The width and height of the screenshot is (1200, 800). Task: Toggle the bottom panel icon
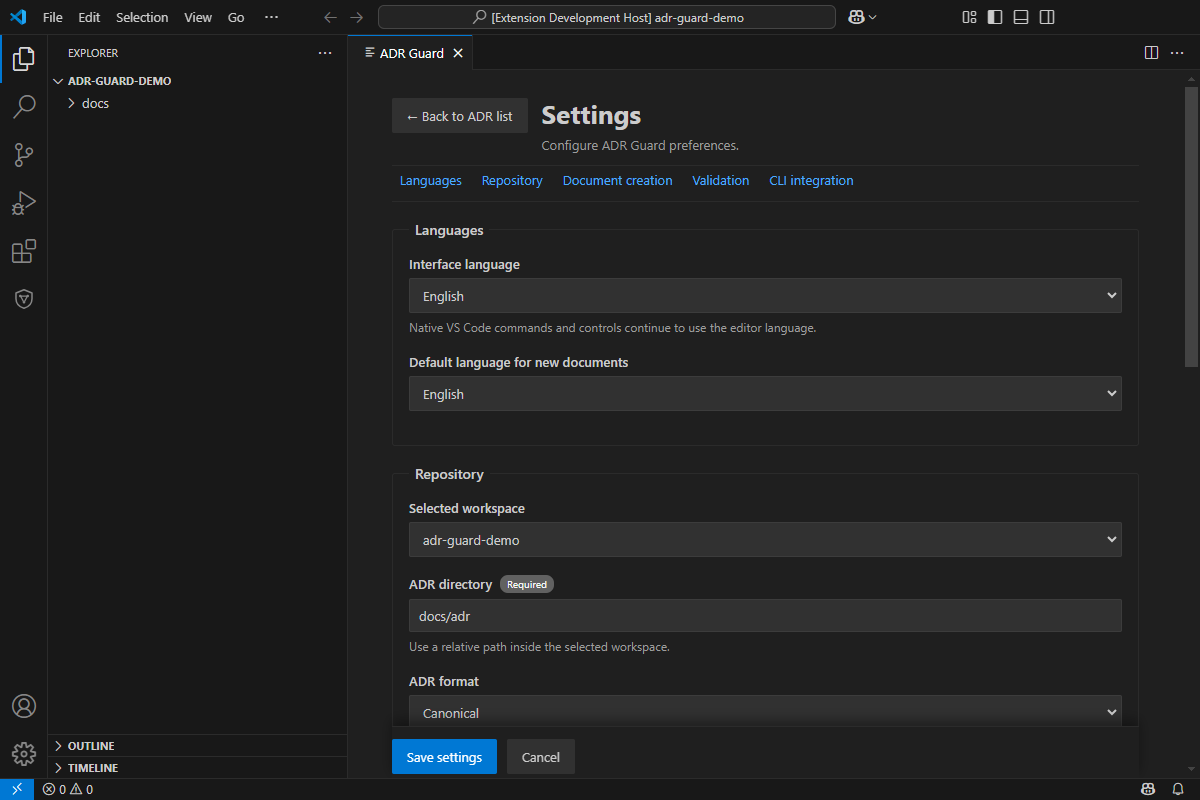coord(1021,17)
